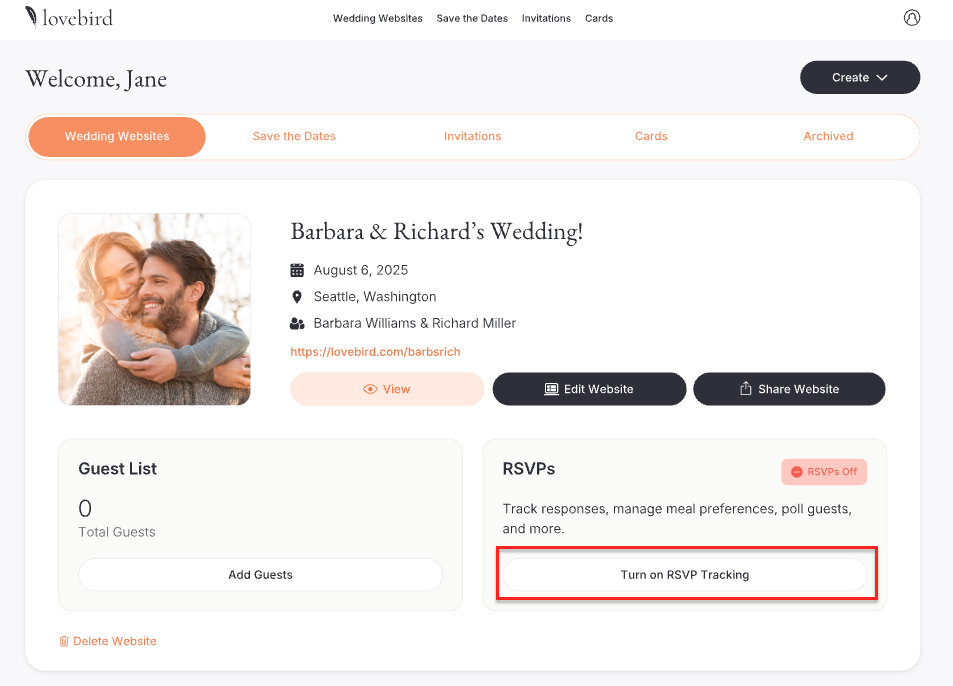Turn on RSVP Tracking

coord(684,575)
